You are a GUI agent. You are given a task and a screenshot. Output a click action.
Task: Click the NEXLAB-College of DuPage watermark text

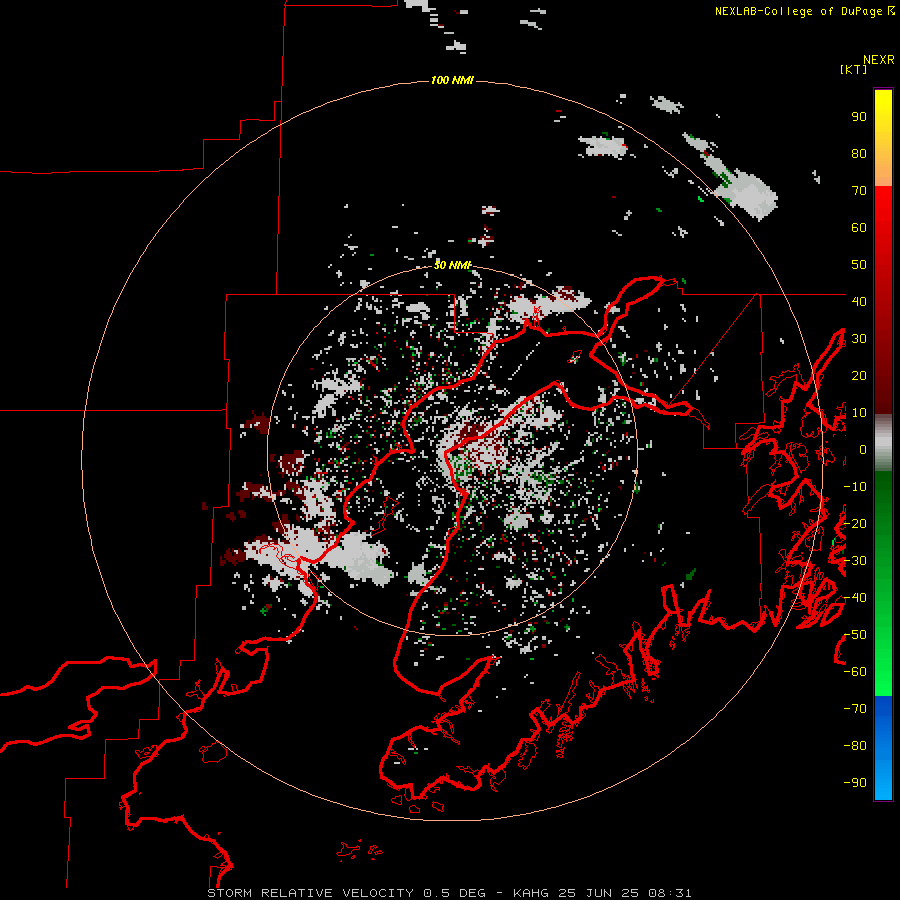[x=804, y=11]
